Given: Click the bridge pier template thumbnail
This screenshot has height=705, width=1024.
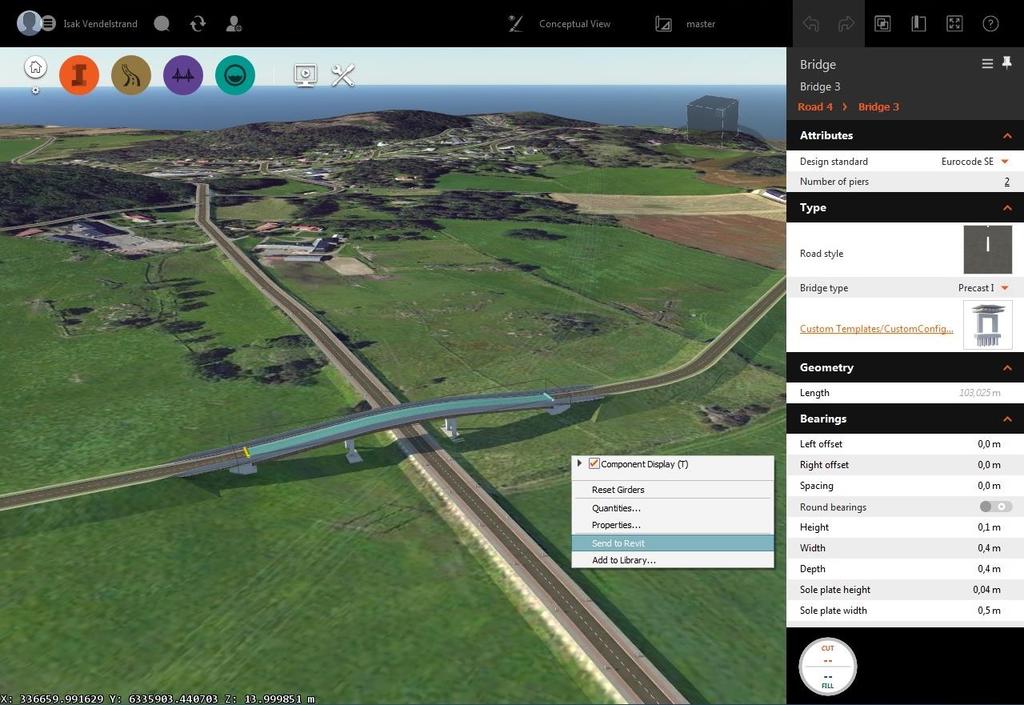Looking at the screenshot, I should [x=987, y=324].
